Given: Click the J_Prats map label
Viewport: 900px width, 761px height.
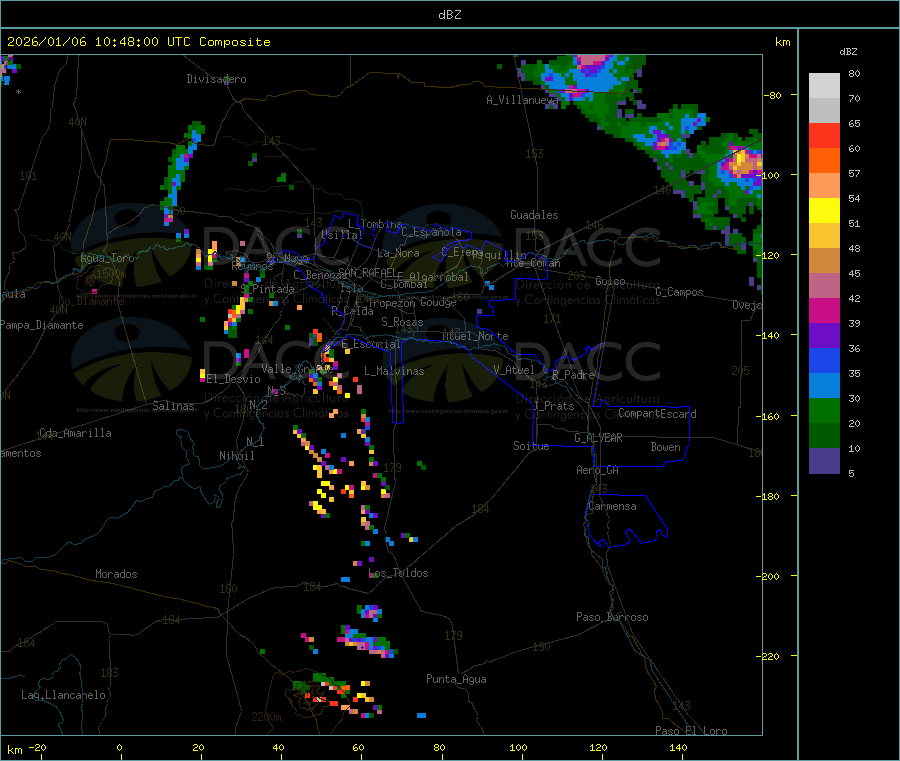Looking at the screenshot, I should tap(554, 406).
